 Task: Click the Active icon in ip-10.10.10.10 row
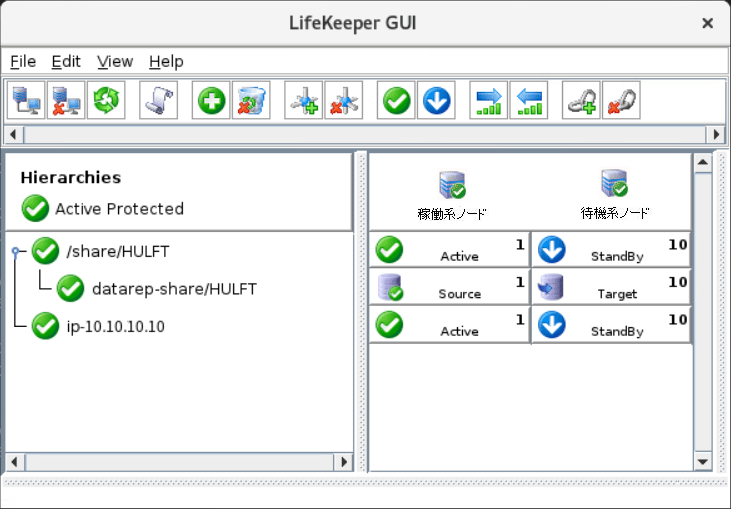tap(389, 325)
